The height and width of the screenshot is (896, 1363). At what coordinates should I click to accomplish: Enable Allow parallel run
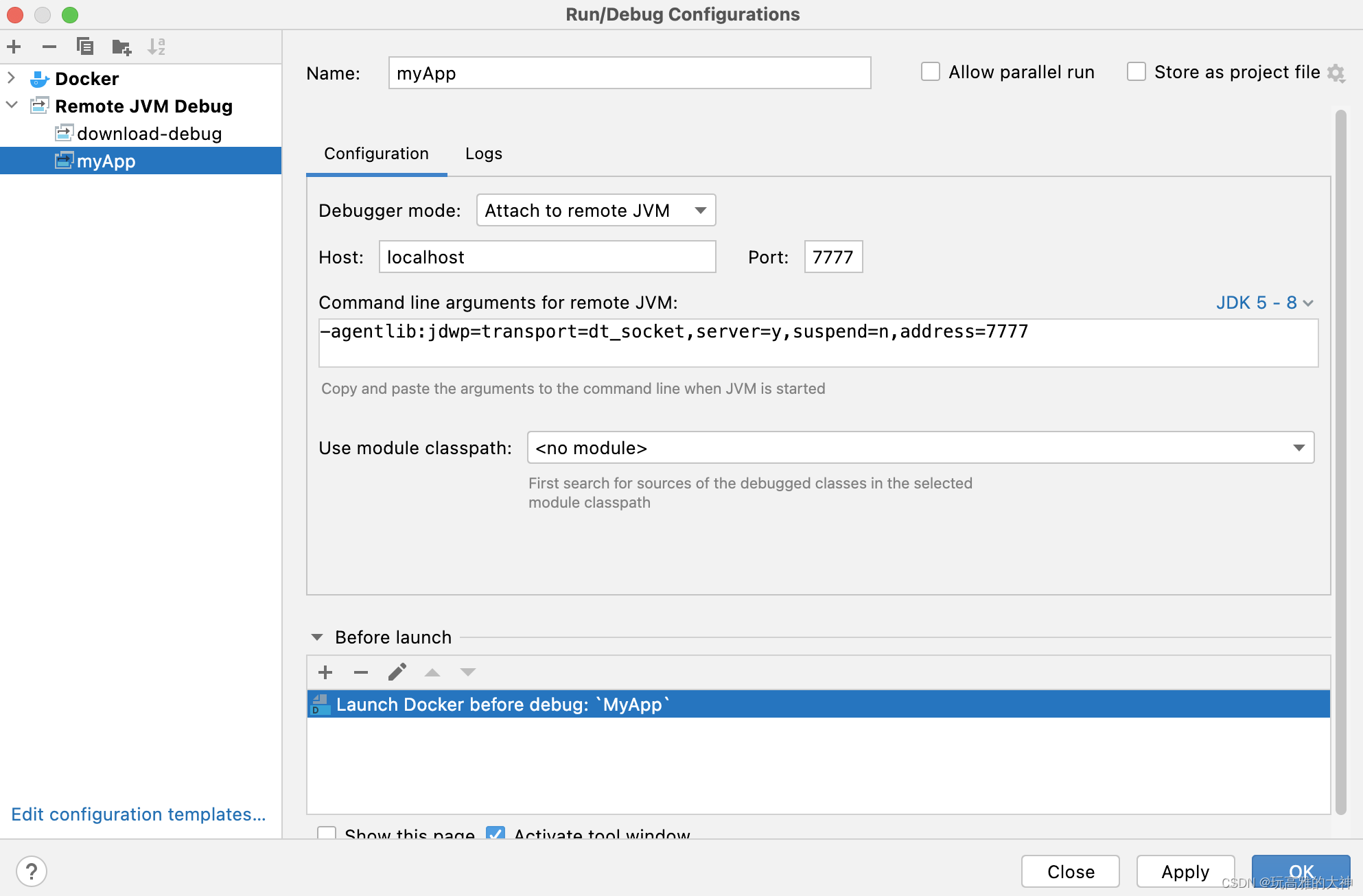(930, 71)
